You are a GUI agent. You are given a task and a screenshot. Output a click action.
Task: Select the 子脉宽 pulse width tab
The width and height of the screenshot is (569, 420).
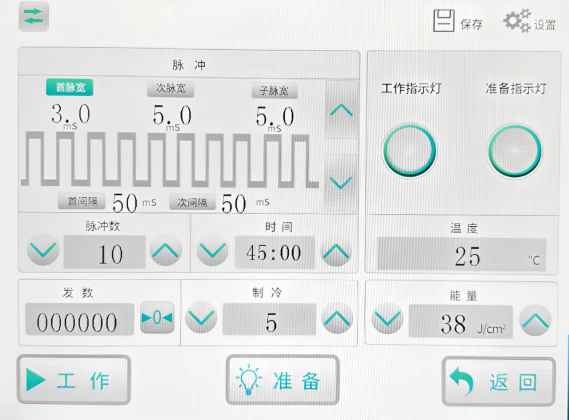[275, 90]
